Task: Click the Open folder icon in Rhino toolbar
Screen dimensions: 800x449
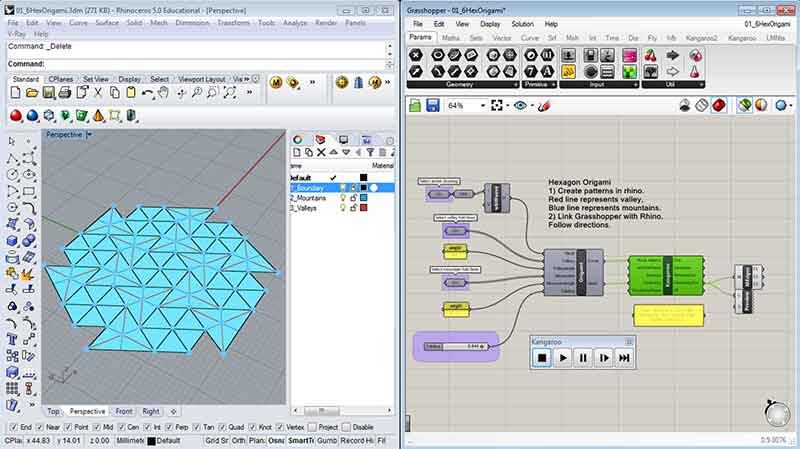Action: pyautogui.click(x=32, y=93)
